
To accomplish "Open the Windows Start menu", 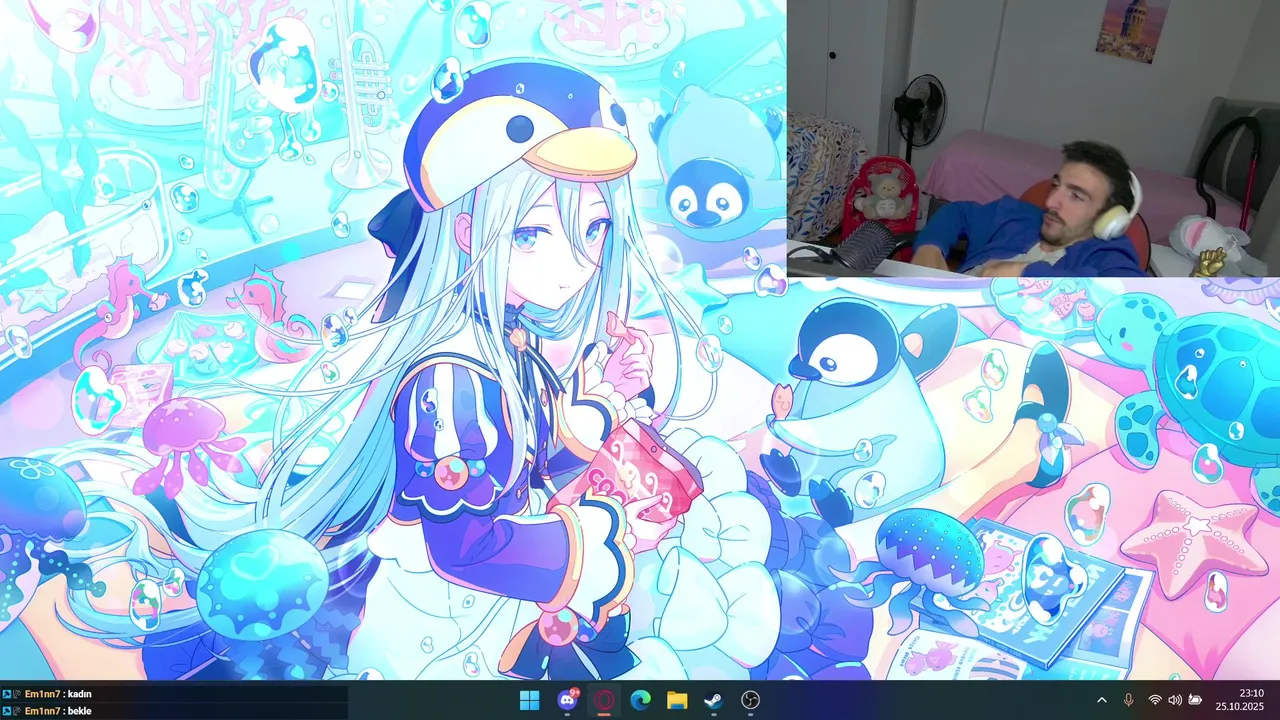I will pos(530,701).
